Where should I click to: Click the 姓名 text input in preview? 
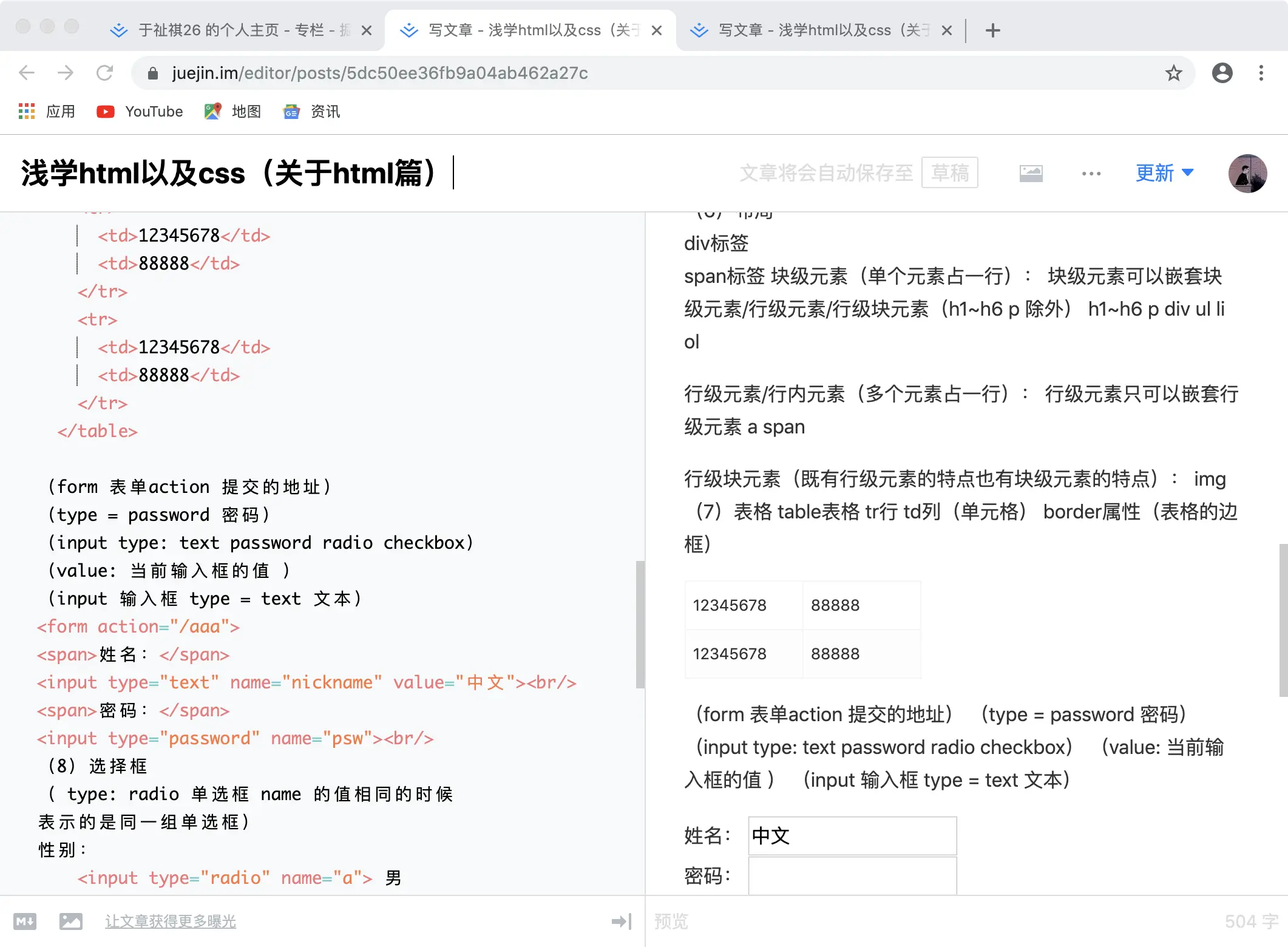click(852, 836)
